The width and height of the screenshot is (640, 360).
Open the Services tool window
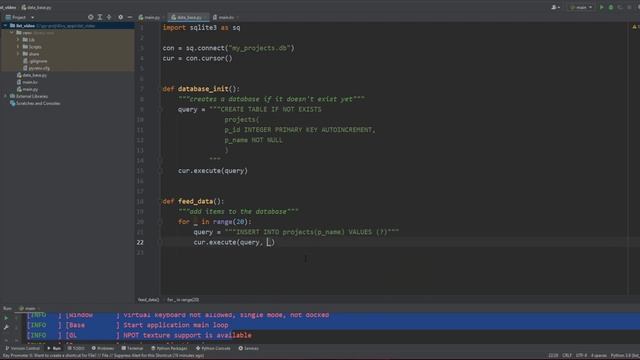coord(249,348)
